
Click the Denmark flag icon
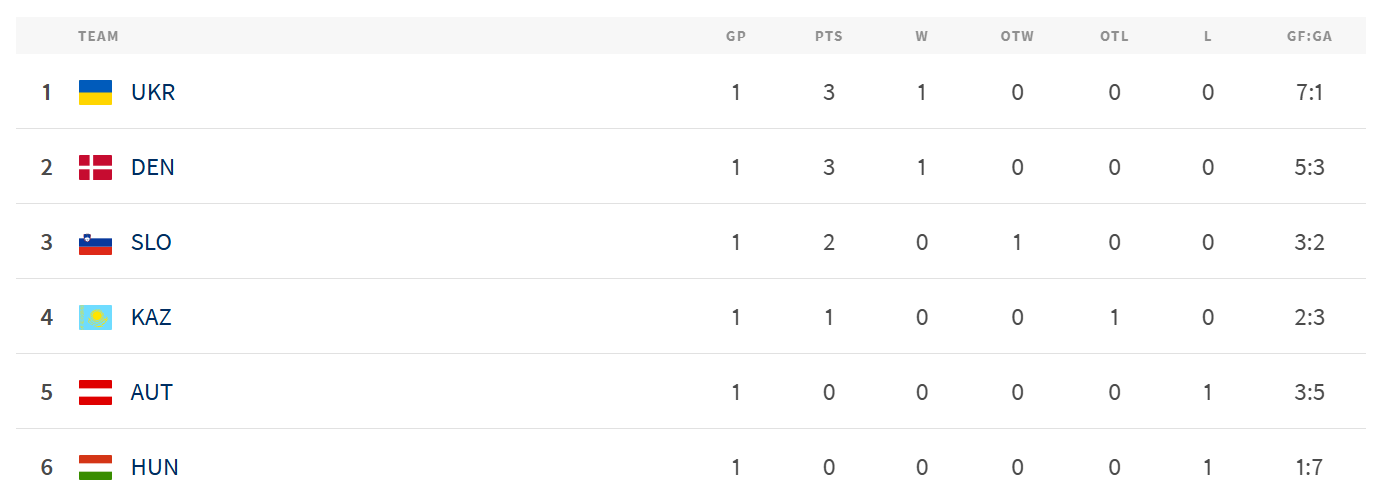click(95, 168)
